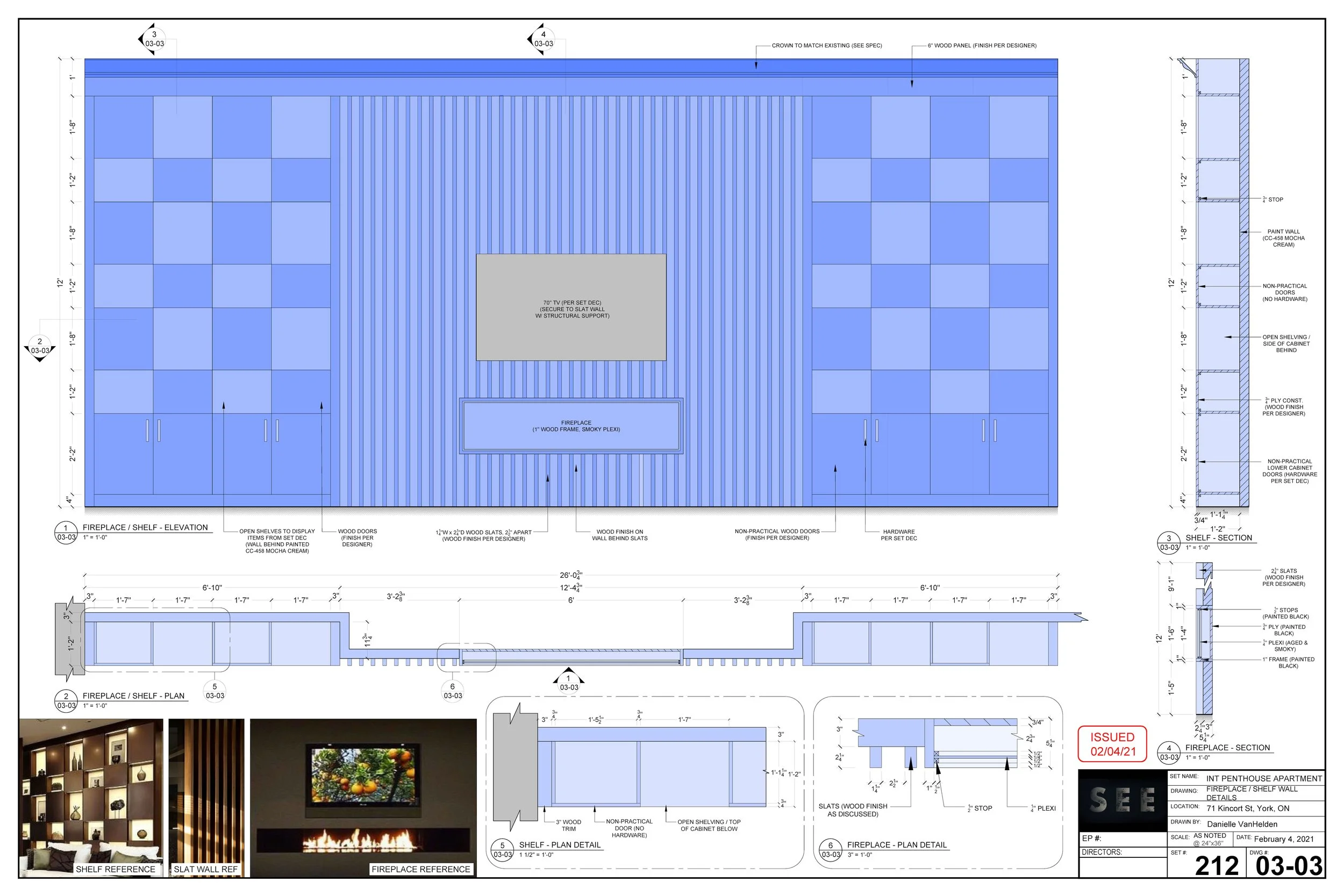
Task: Click the Shelf - Plan Detail title
Action: [x=560, y=845]
